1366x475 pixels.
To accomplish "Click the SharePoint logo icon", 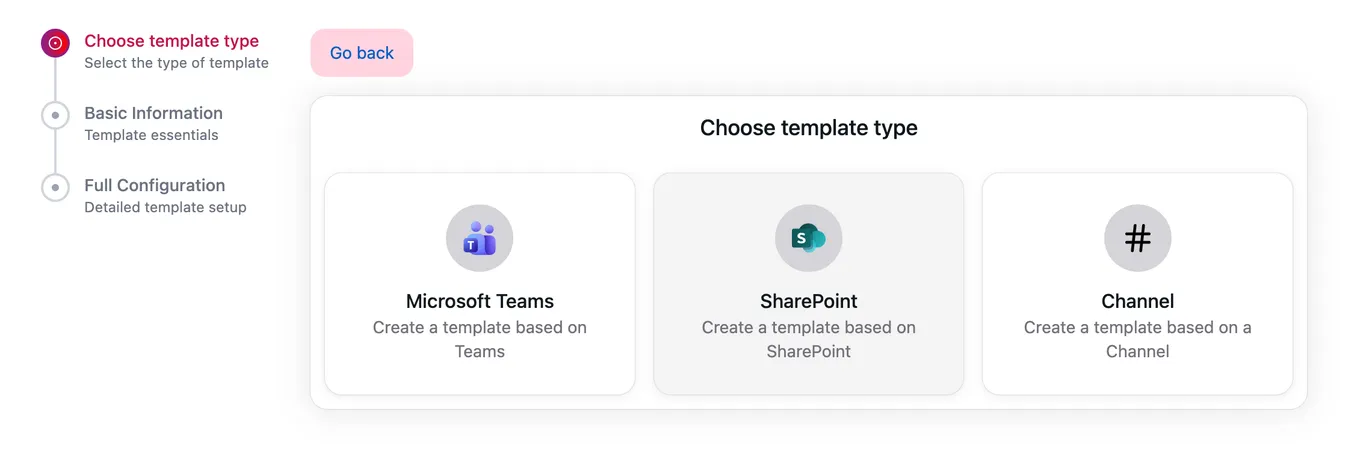I will [x=809, y=238].
